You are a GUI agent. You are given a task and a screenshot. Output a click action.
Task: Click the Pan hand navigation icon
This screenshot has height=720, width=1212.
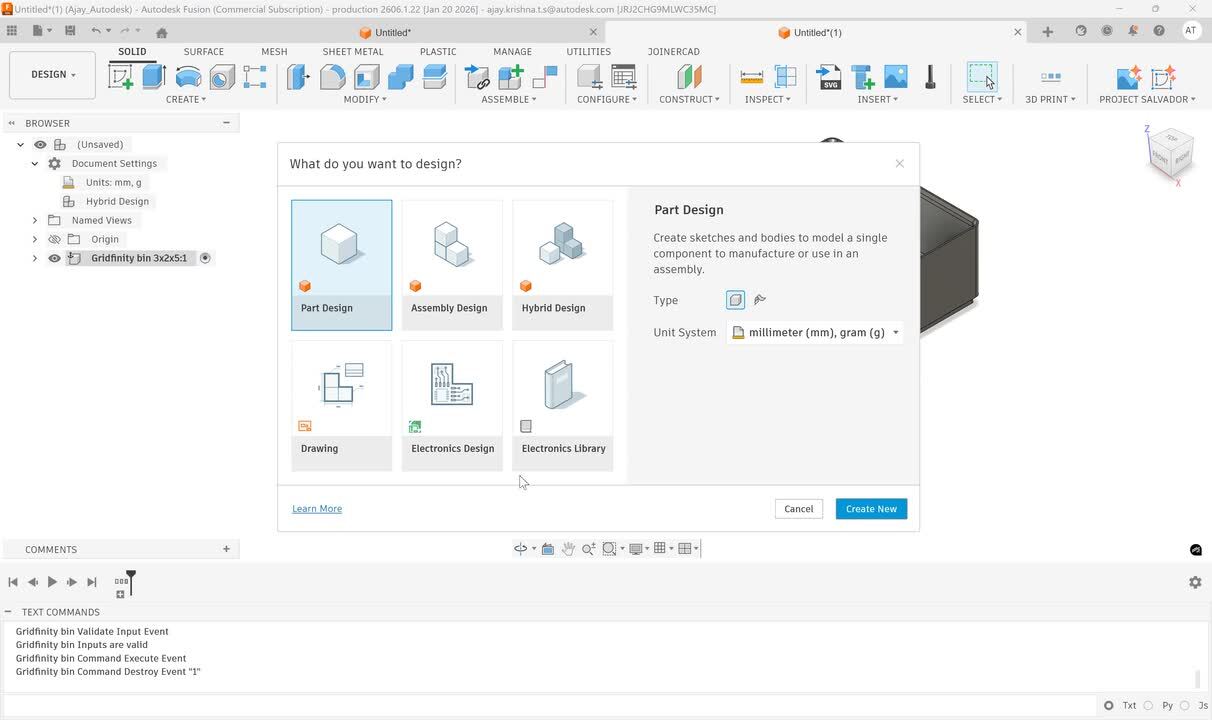(x=568, y=548)
